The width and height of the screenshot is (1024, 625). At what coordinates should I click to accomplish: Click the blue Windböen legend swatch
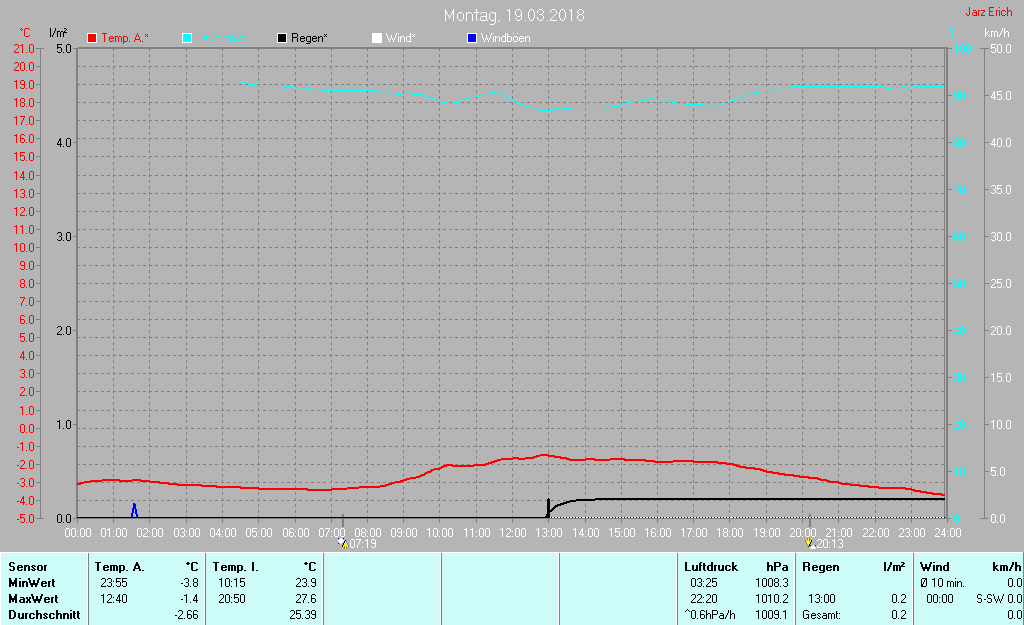point(472,38)
